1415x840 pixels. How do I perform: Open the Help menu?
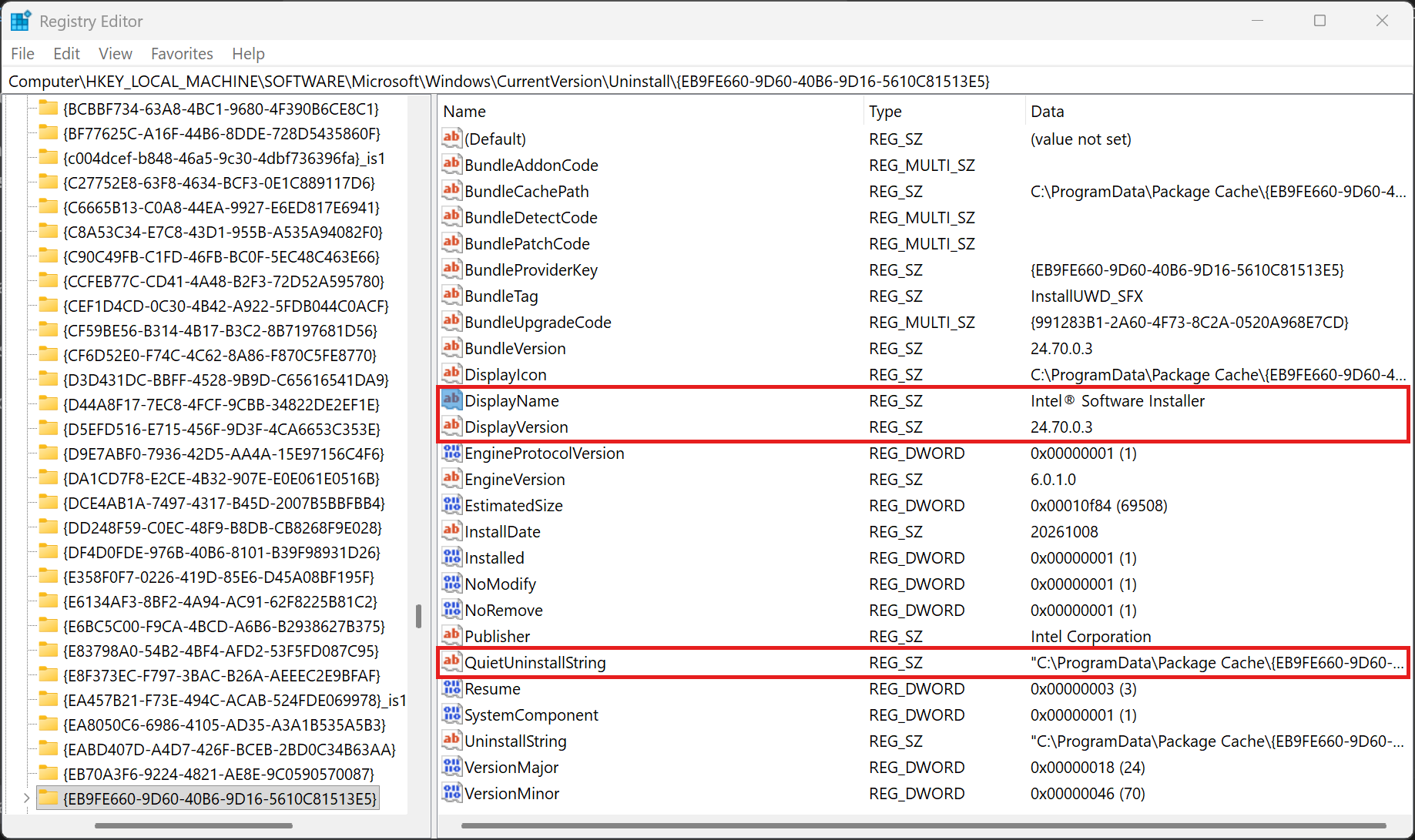248,54
